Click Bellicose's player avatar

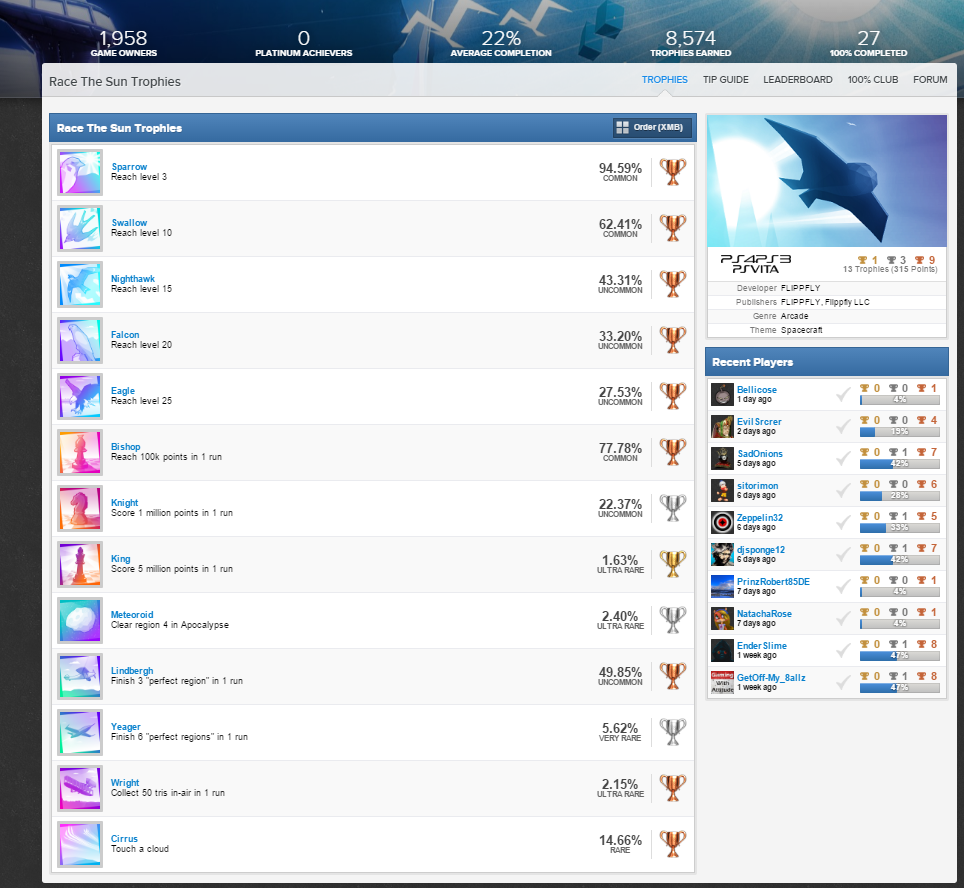(x=722, y=395)
